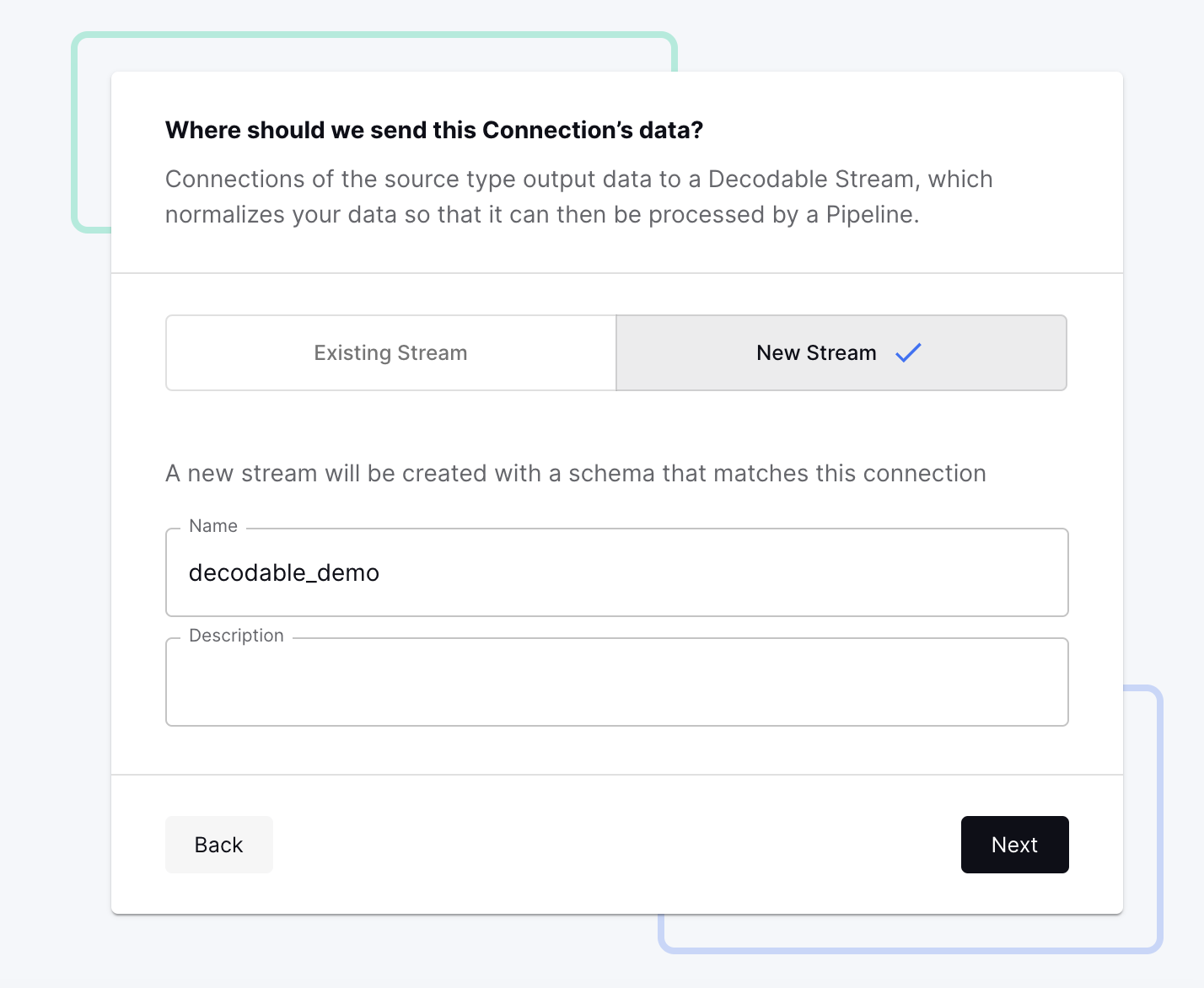Click the 'Where should we send' heading
Image resolution: width=1204 pixels, height=988 pixels.
434,131
